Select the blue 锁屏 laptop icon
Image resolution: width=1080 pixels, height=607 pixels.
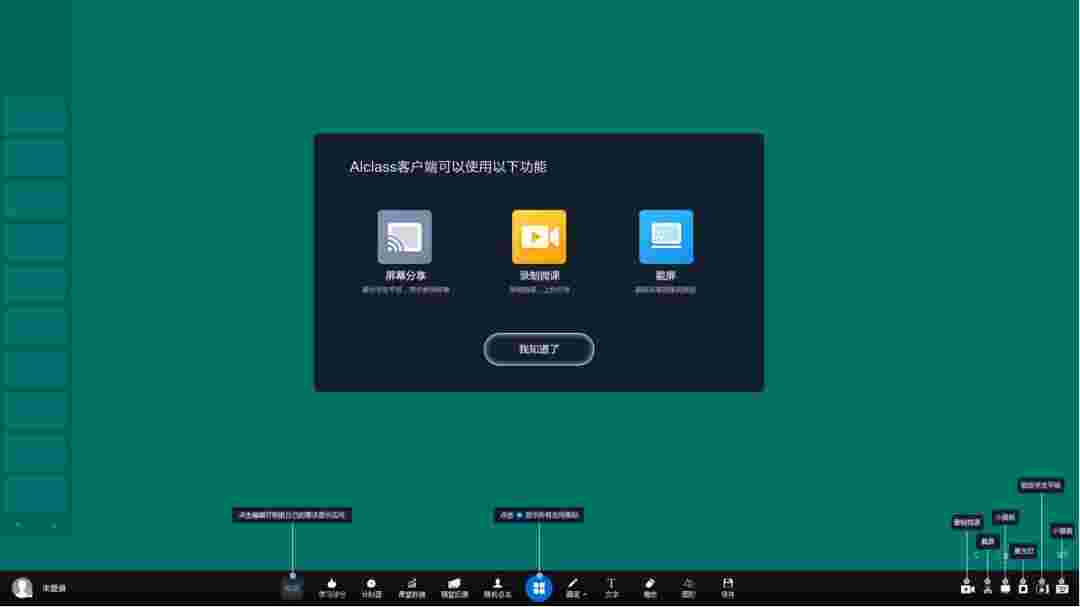[665, 237]
